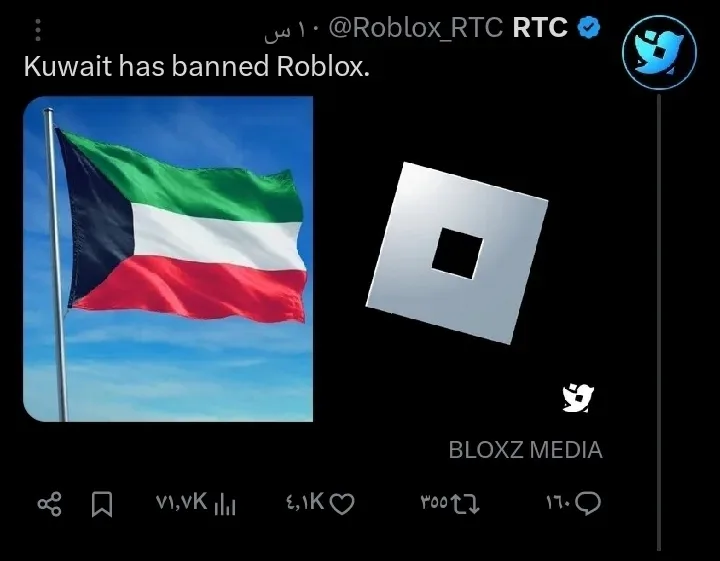Image resolution: width=720 pixels, height=561 pixels.
Task: Click the BLOXZ MEDIA caption text
Action: pyautogui.click(x=525, y=450)
